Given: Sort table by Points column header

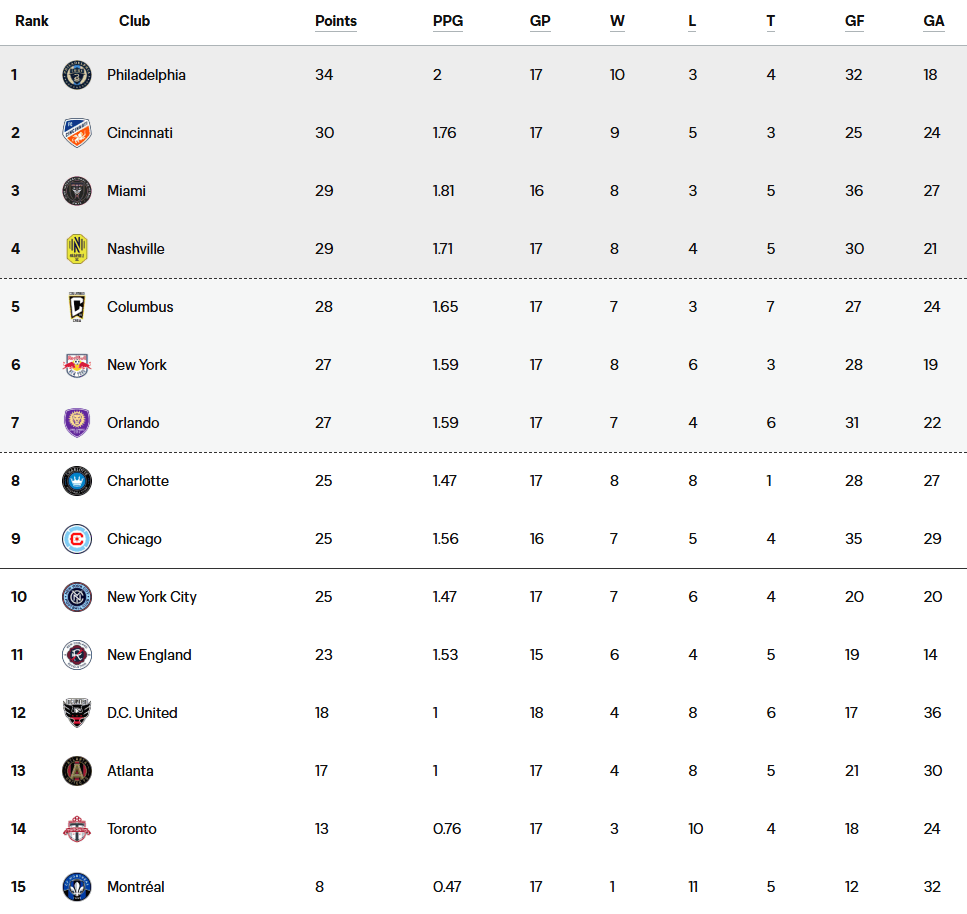Looking at the screenshot, I should pyautogui.click(x=335, y=21).
